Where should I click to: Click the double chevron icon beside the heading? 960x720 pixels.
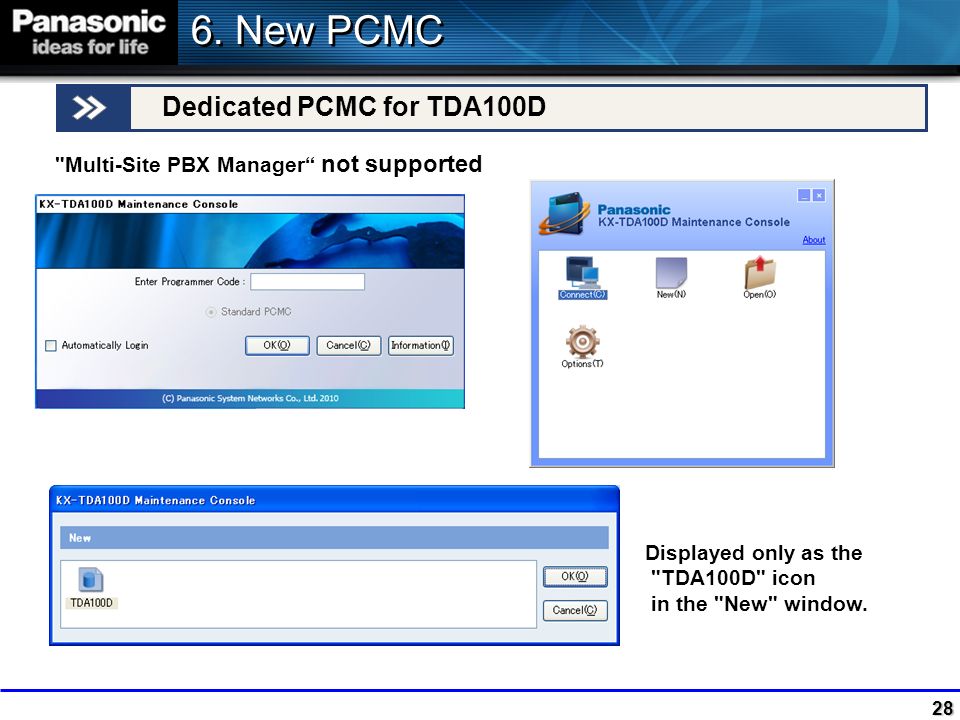coord(89,108)
